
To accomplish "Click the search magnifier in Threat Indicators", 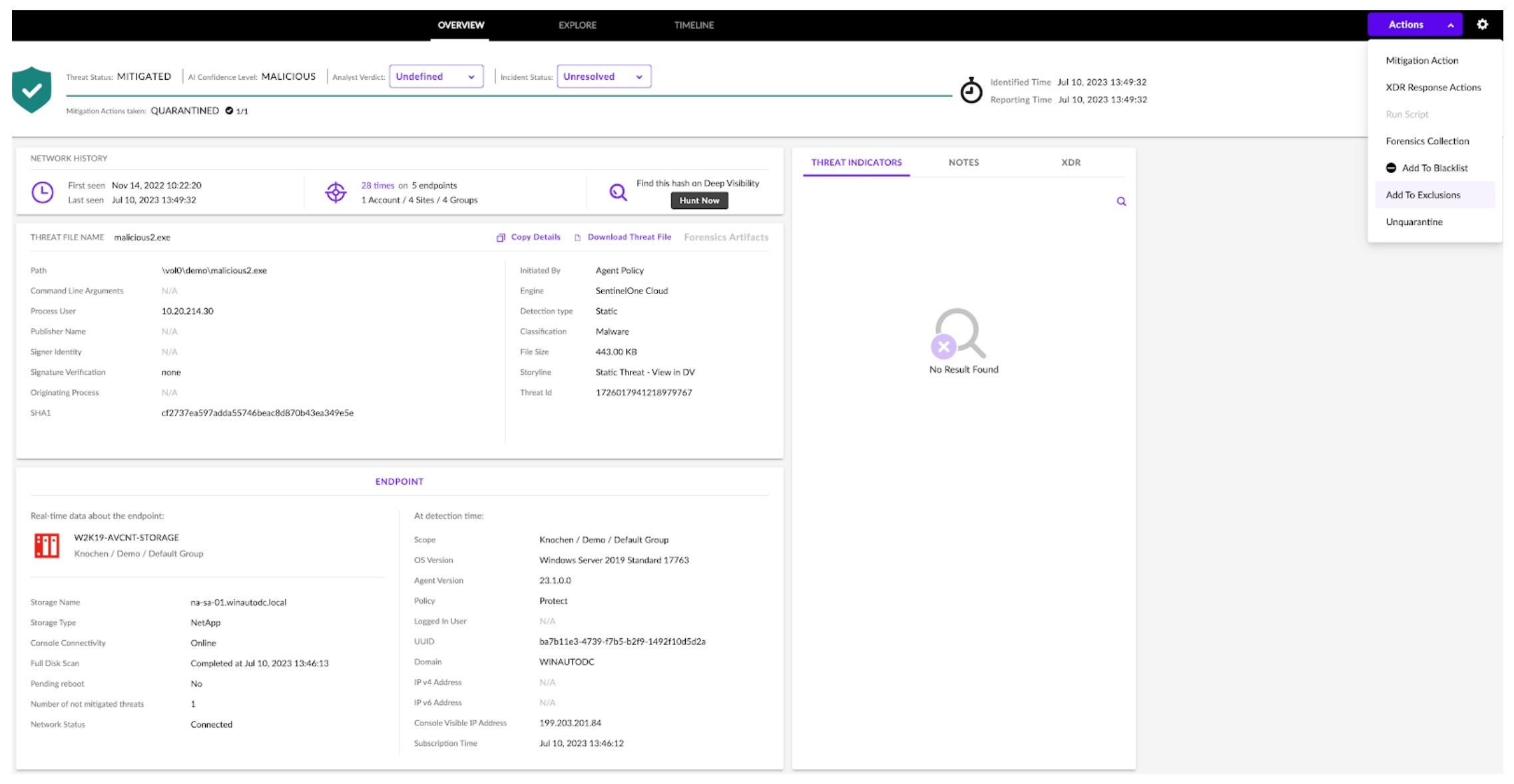I will click(x=1121, y=202).
